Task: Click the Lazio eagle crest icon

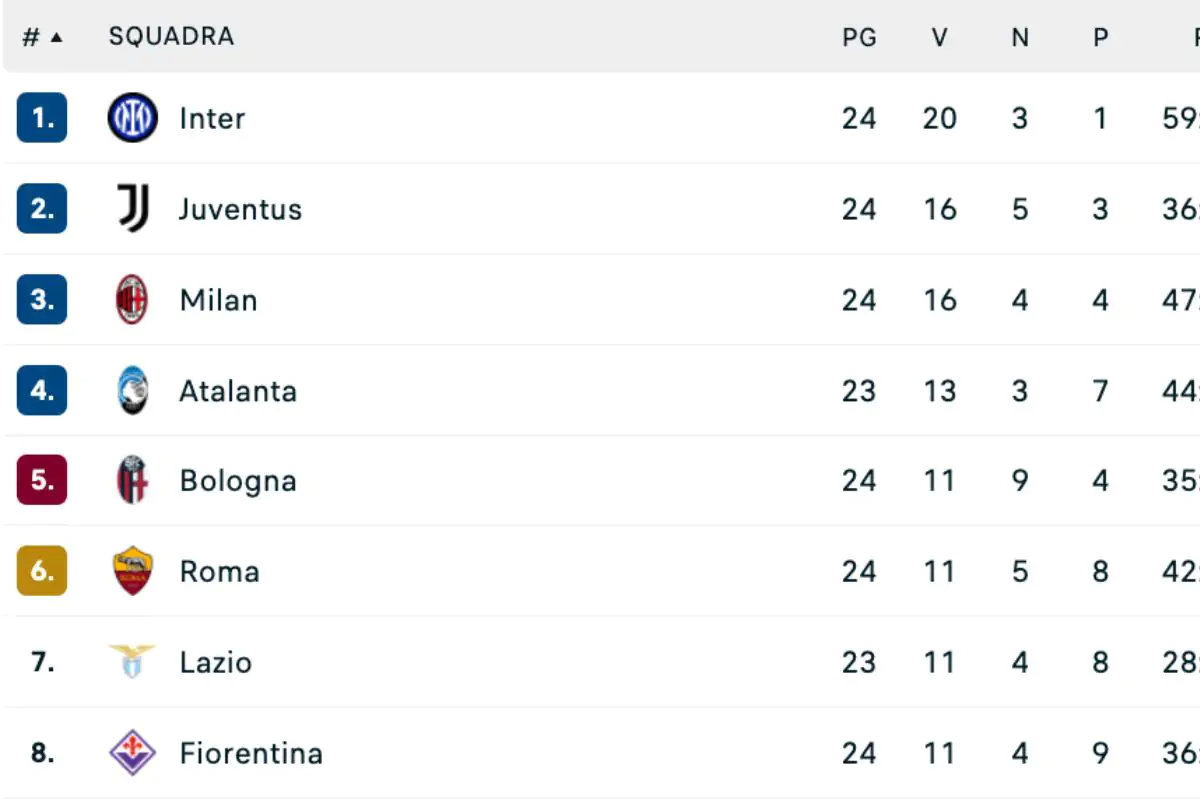Action: coord(132,662)
